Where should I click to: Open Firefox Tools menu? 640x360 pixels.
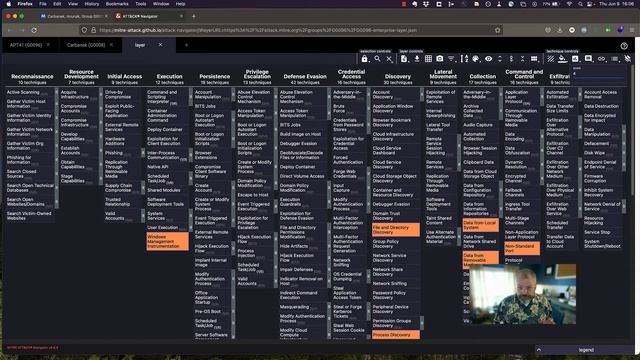[x=141, y=4]
